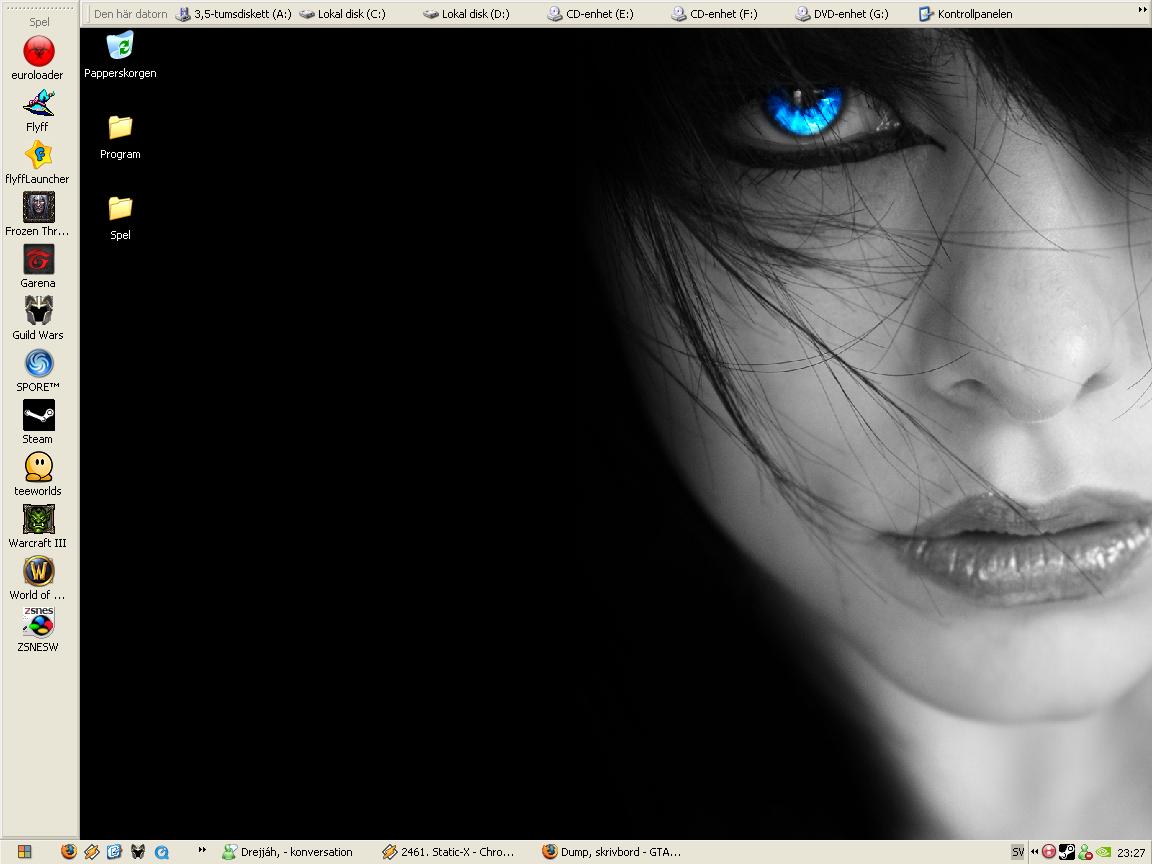This screenshot has width=1152, height=864.
Task: Switch to Static-X Winamp taskbar button
Action: pyautogui.click(x=450, y=852)
